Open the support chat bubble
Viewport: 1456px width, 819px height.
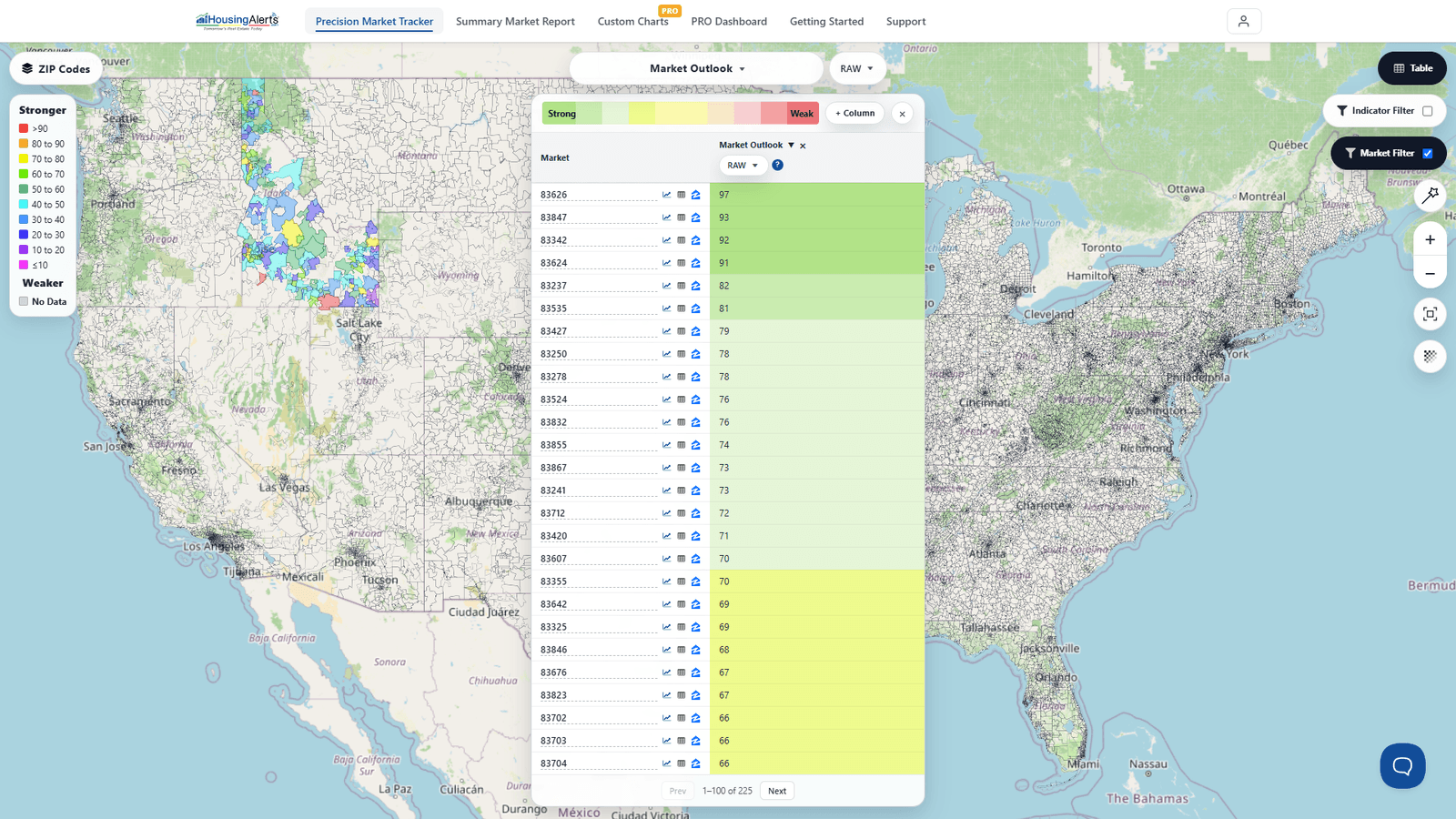point(1402,765)
